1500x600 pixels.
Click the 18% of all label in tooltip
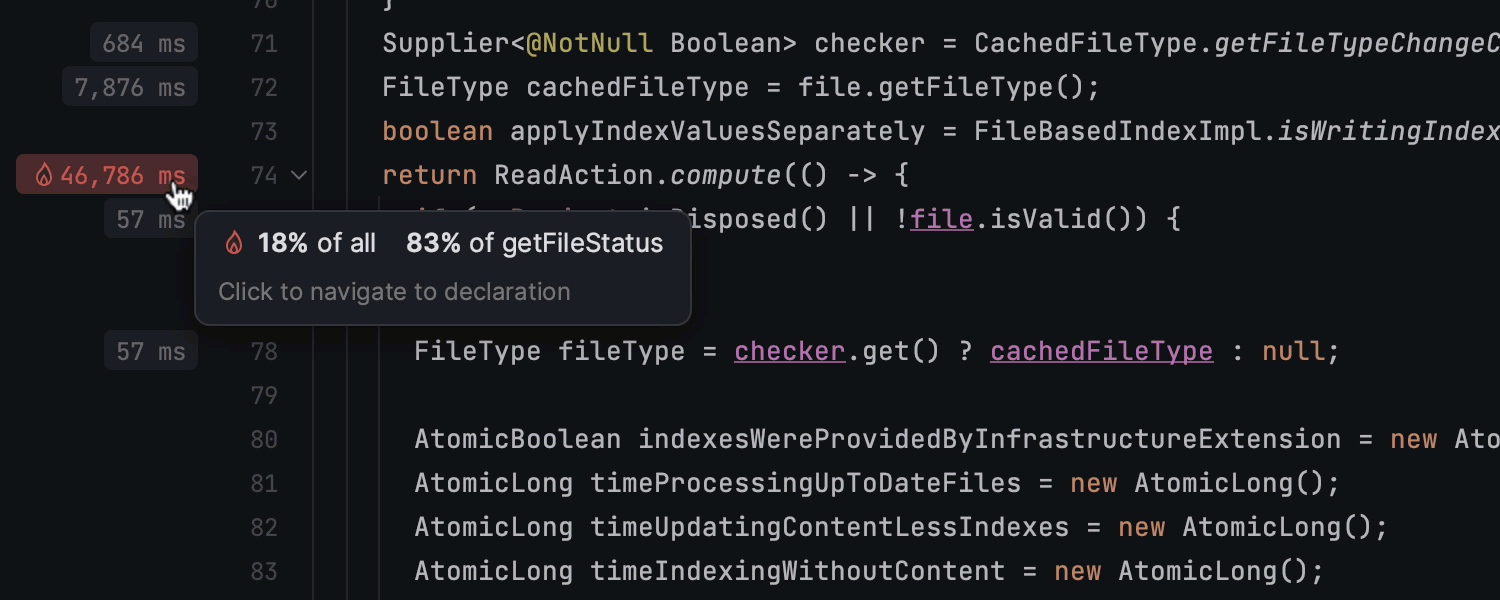pyautogui.click(x=316, y=242)
